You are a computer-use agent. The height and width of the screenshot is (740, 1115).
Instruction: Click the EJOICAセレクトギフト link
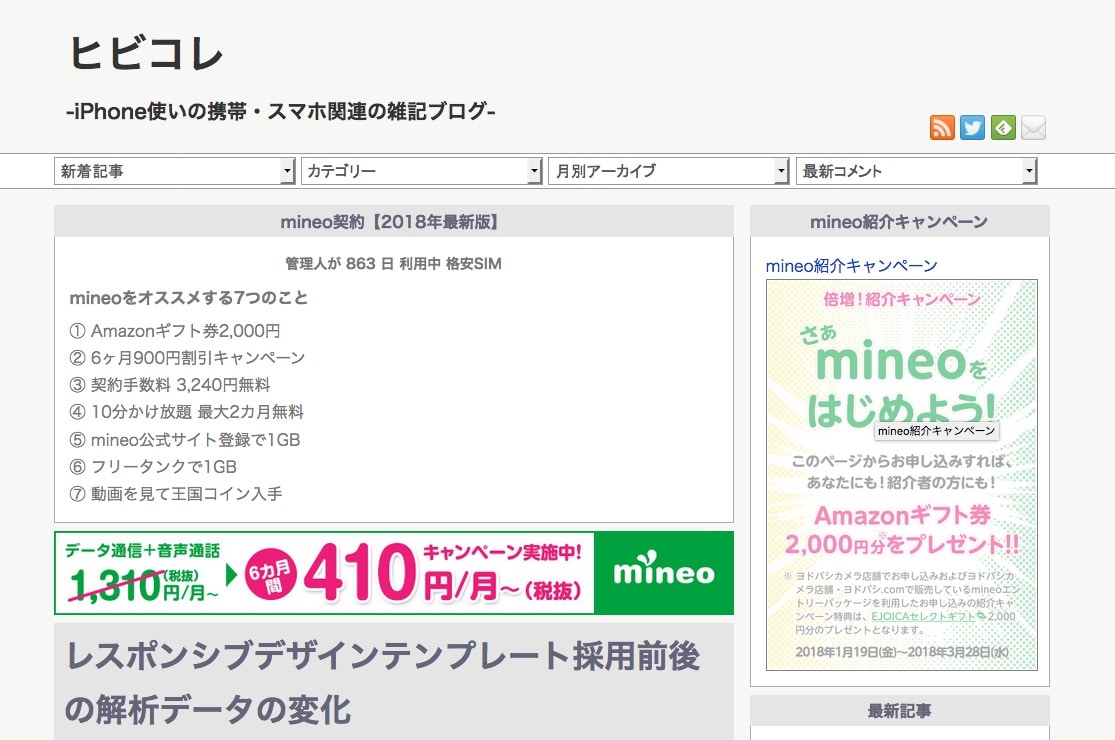click(x=928, y=616)
